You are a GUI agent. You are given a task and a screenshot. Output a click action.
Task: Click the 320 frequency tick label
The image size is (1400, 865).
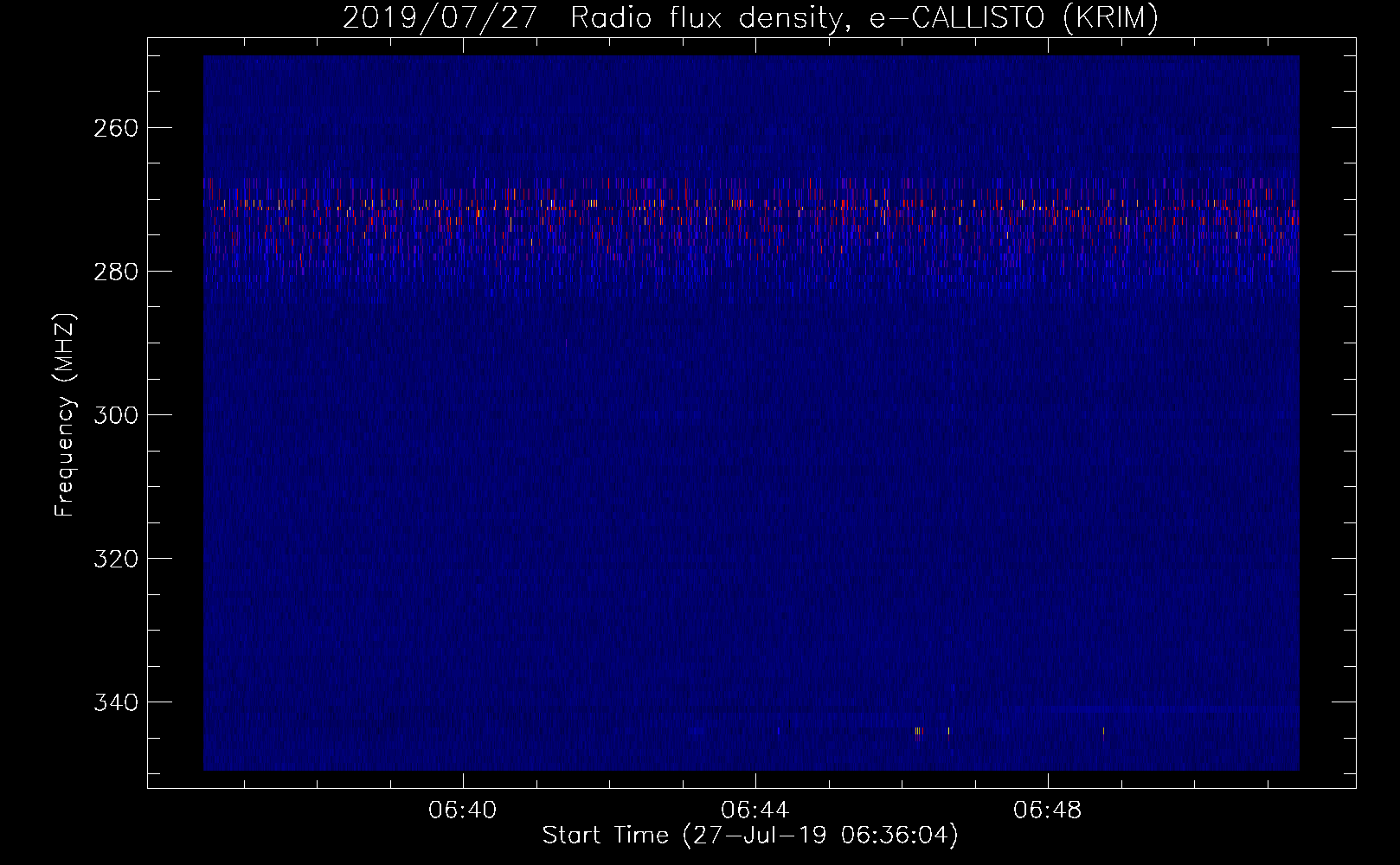[115, 559]
